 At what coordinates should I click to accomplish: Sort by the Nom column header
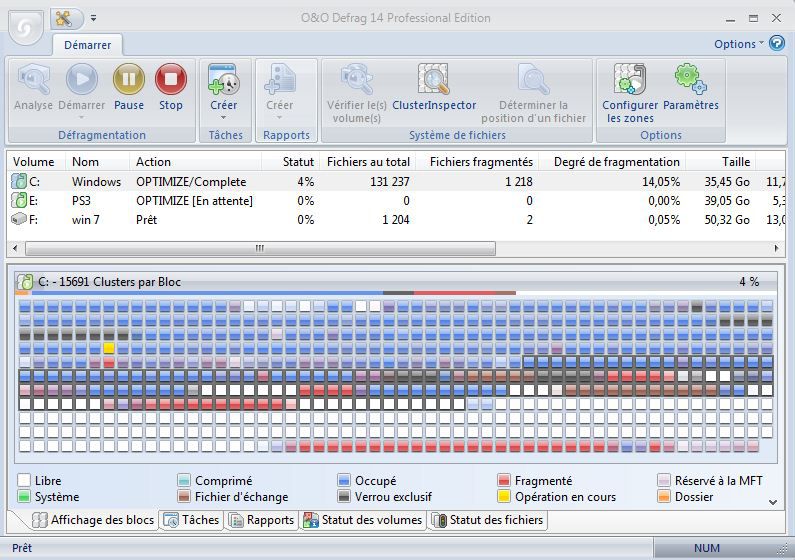point(97,162)
